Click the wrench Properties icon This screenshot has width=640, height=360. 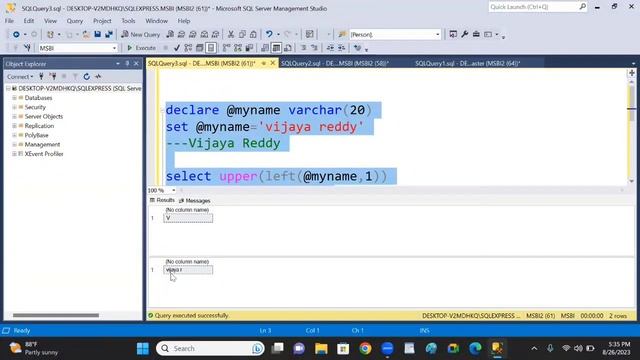(464, 35)
